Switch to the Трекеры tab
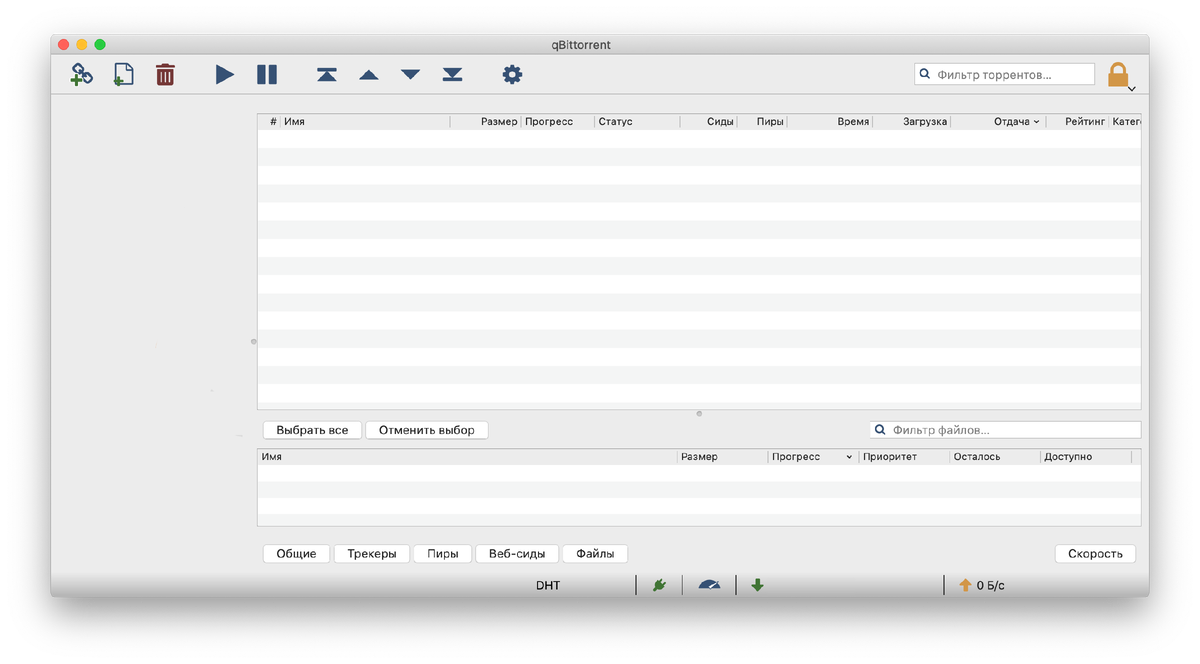The image size is (1200, 664). [371, 553]
